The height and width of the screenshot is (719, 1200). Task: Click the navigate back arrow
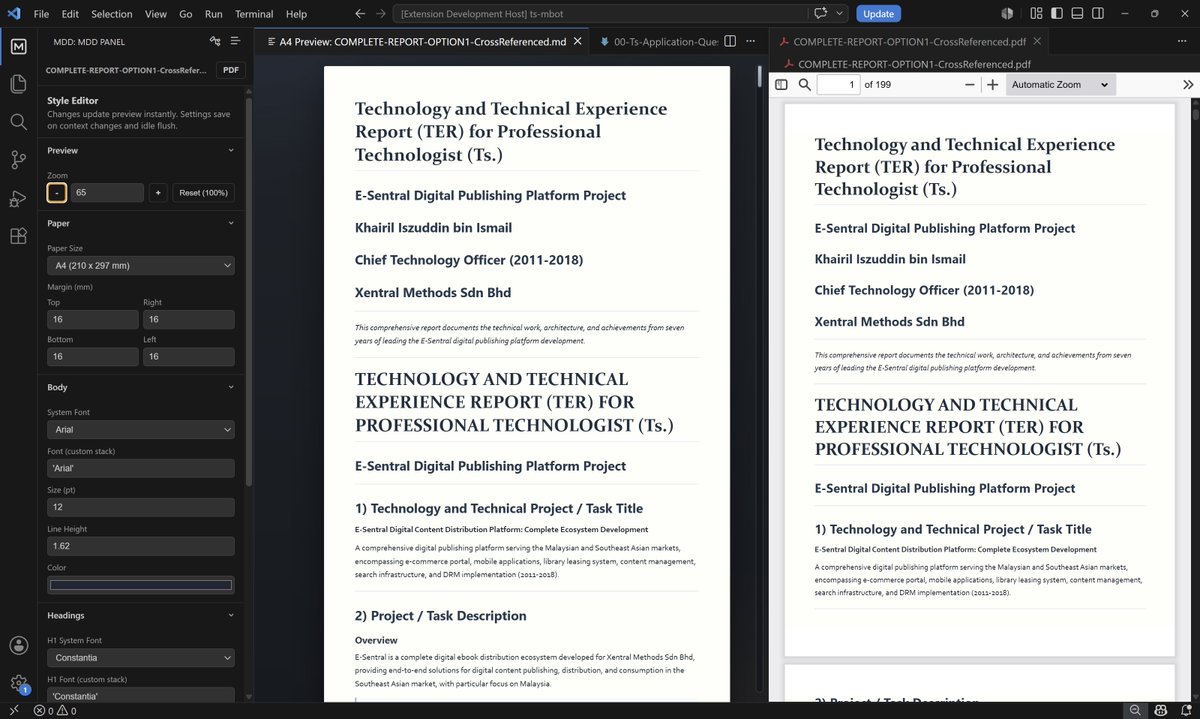coord(360,14)
